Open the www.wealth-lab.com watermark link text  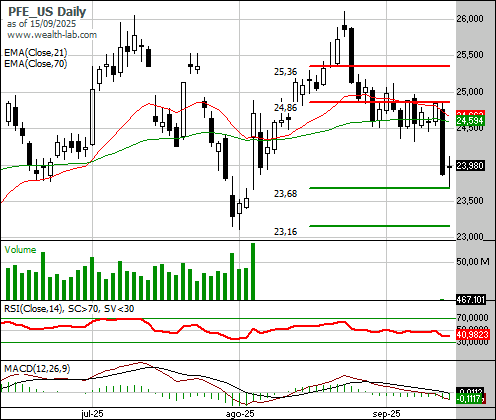[52, 35]
